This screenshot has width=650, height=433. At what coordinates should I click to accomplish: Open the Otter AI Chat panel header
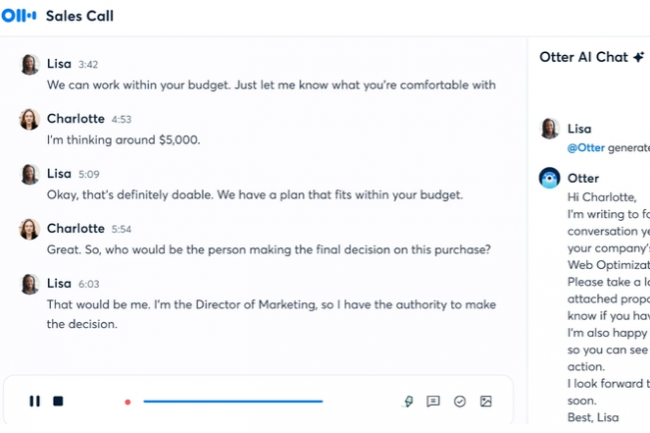pyautogui.click(x=585, y=57)
